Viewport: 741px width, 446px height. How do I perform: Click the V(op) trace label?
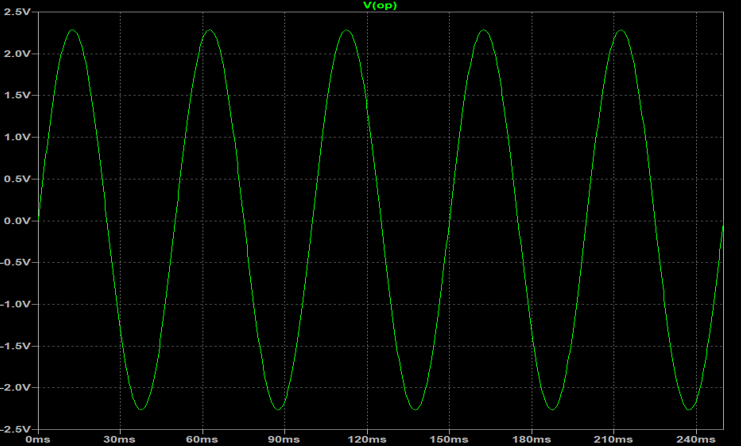point(376,5)
